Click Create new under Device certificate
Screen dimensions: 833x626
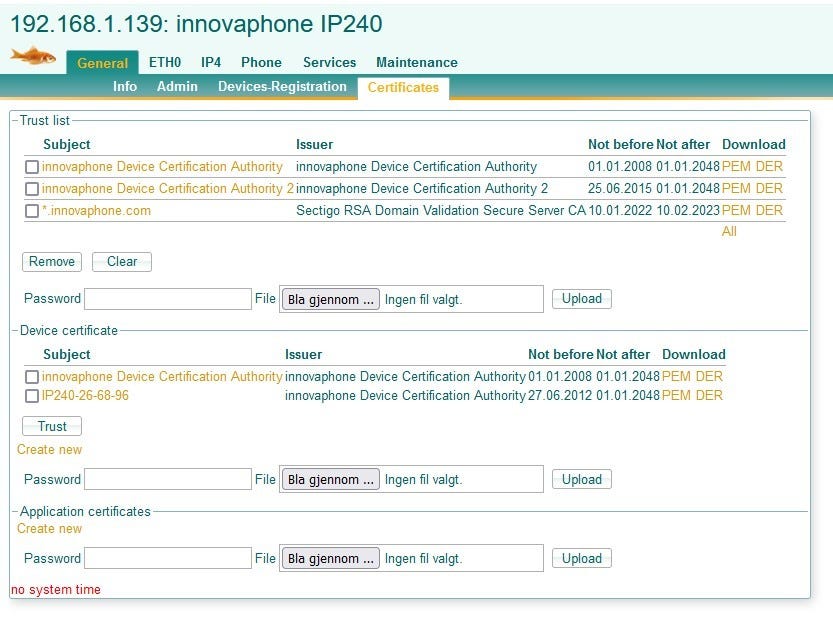49,450
